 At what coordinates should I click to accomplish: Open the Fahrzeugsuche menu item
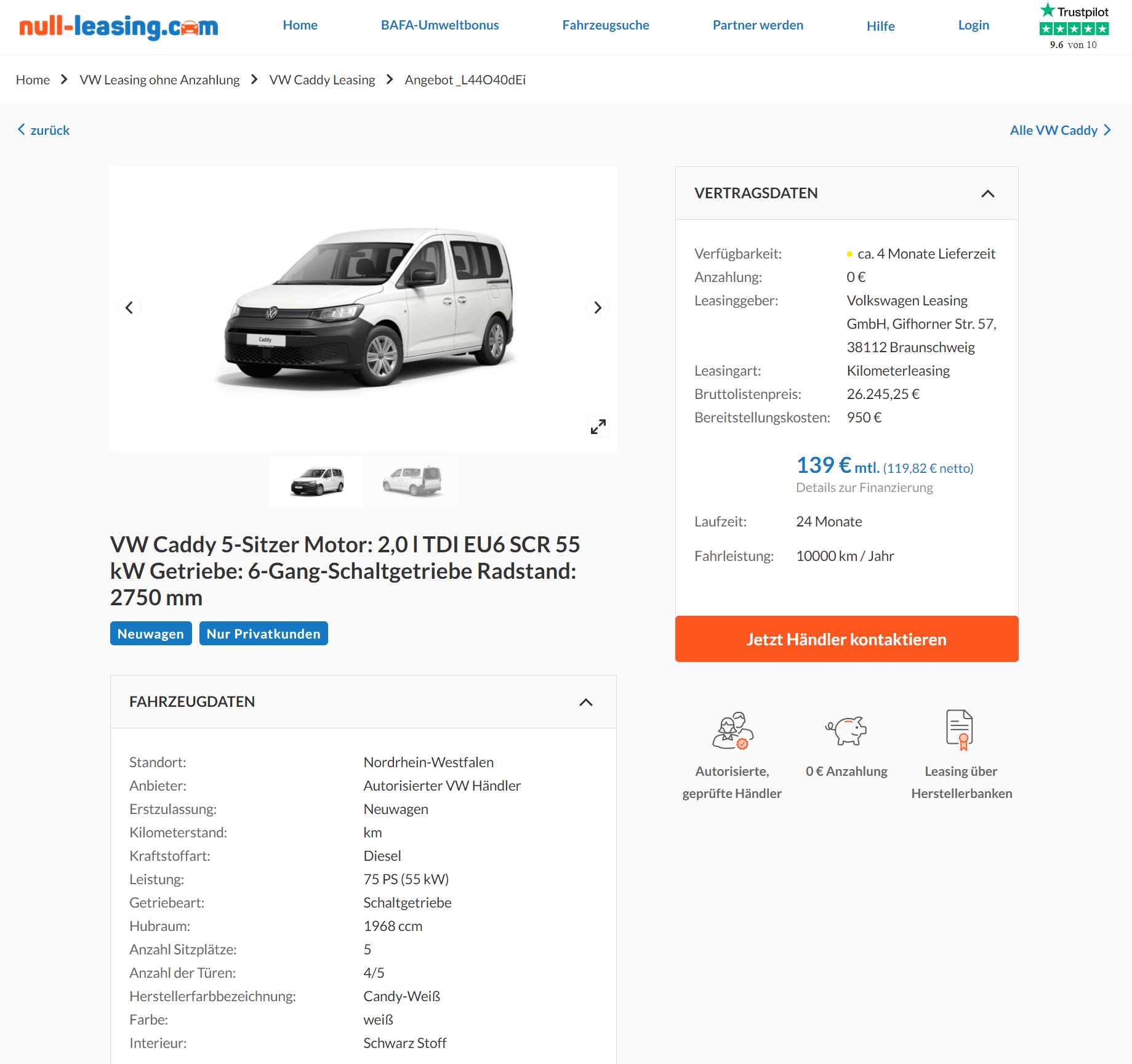pos(605,25)
